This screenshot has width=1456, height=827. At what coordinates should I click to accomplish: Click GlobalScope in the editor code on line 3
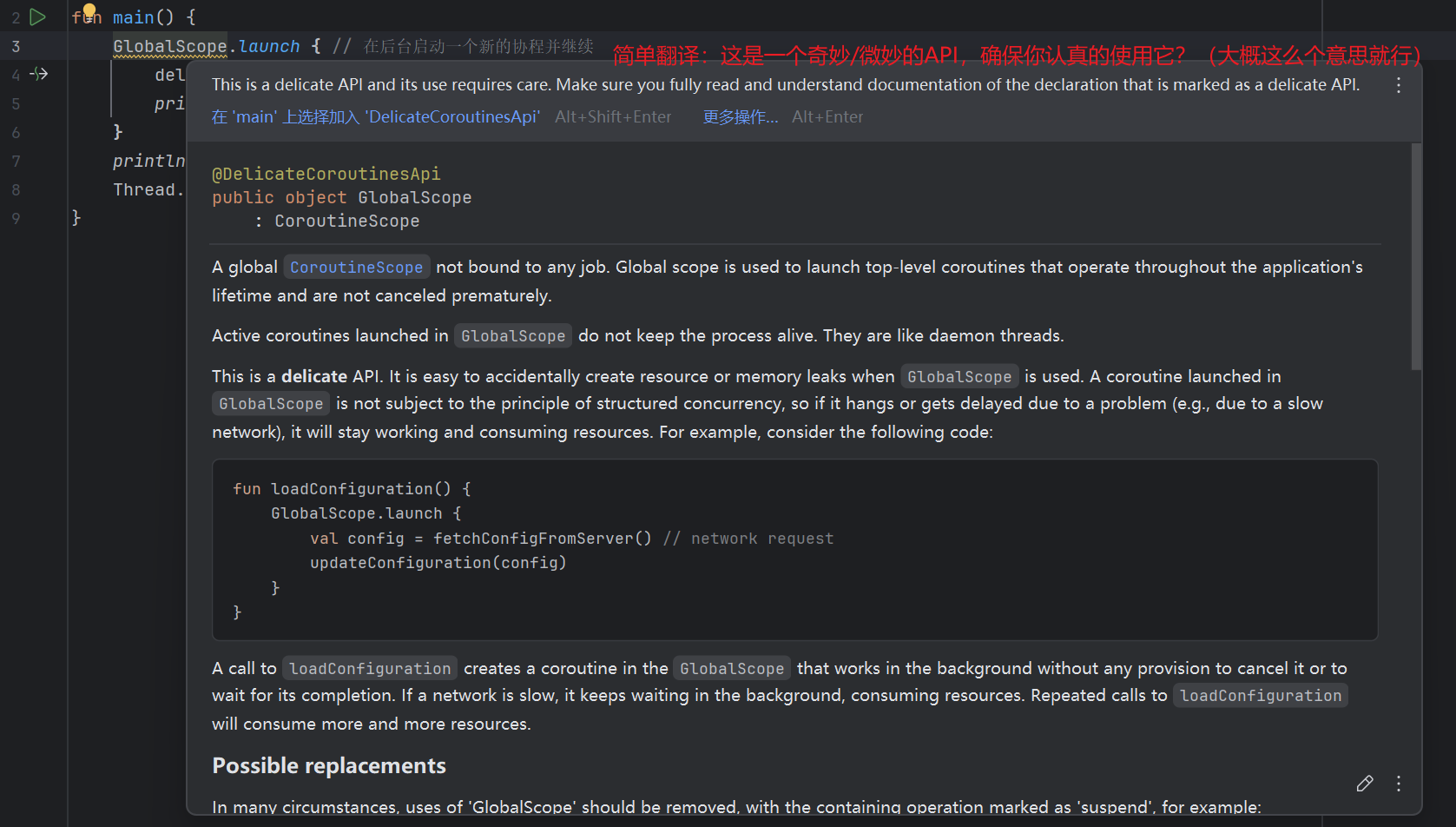click(x=170, y=46)
